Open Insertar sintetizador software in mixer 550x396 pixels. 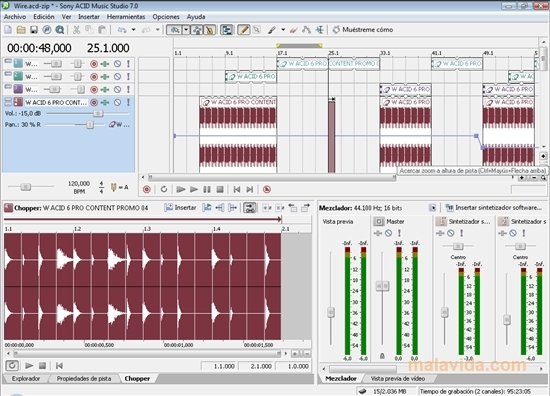click(x=494, y=208)
